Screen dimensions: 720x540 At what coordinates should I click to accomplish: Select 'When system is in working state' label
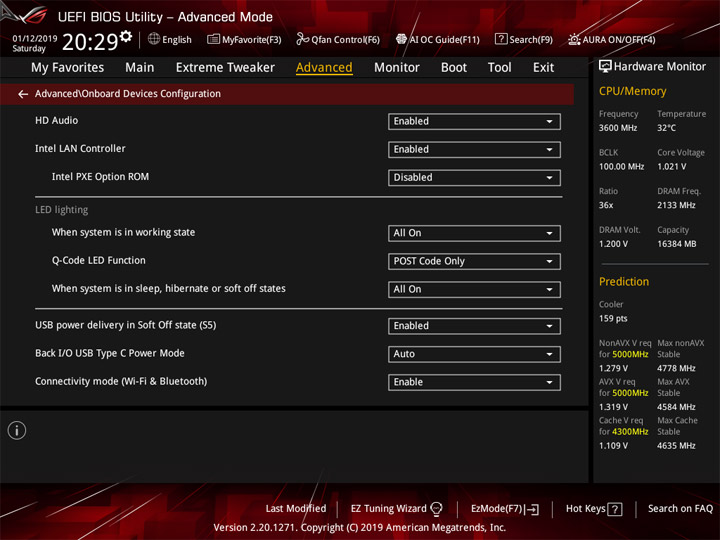pyautogui.click(x=123, y=232)
